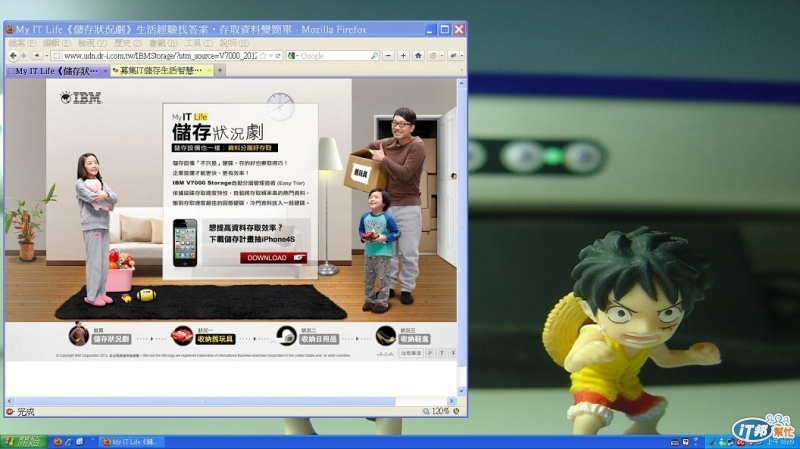Open the 編輯 (E) menu
Viewport: 800px width, 449px height.
[57, 43]
